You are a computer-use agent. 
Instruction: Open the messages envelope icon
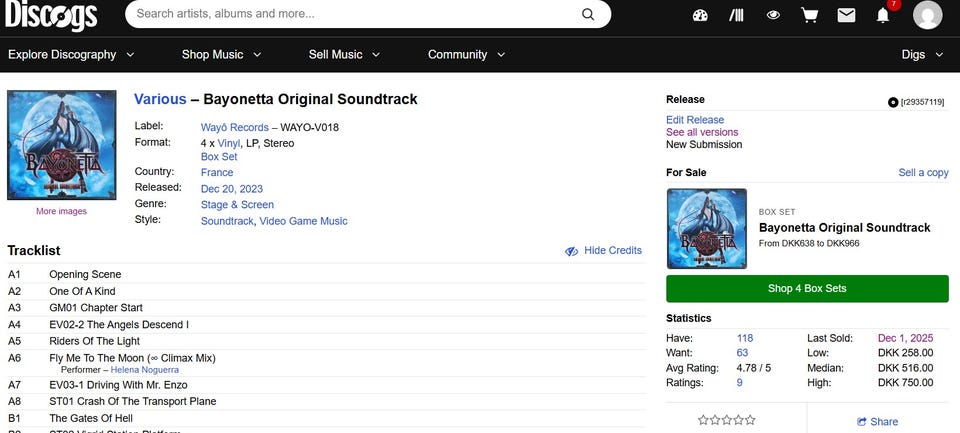[846, 15]
